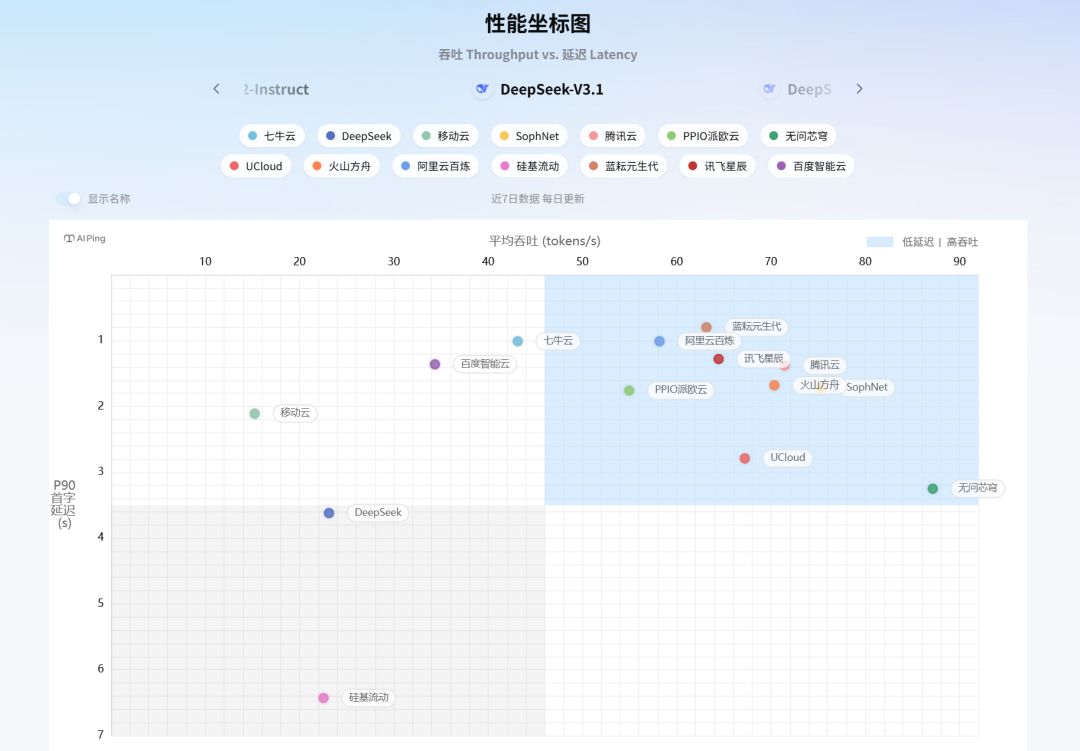Go to the previous model with left chevron
Viewport: 1080px width, 751px height.
(x=216, y=89)
